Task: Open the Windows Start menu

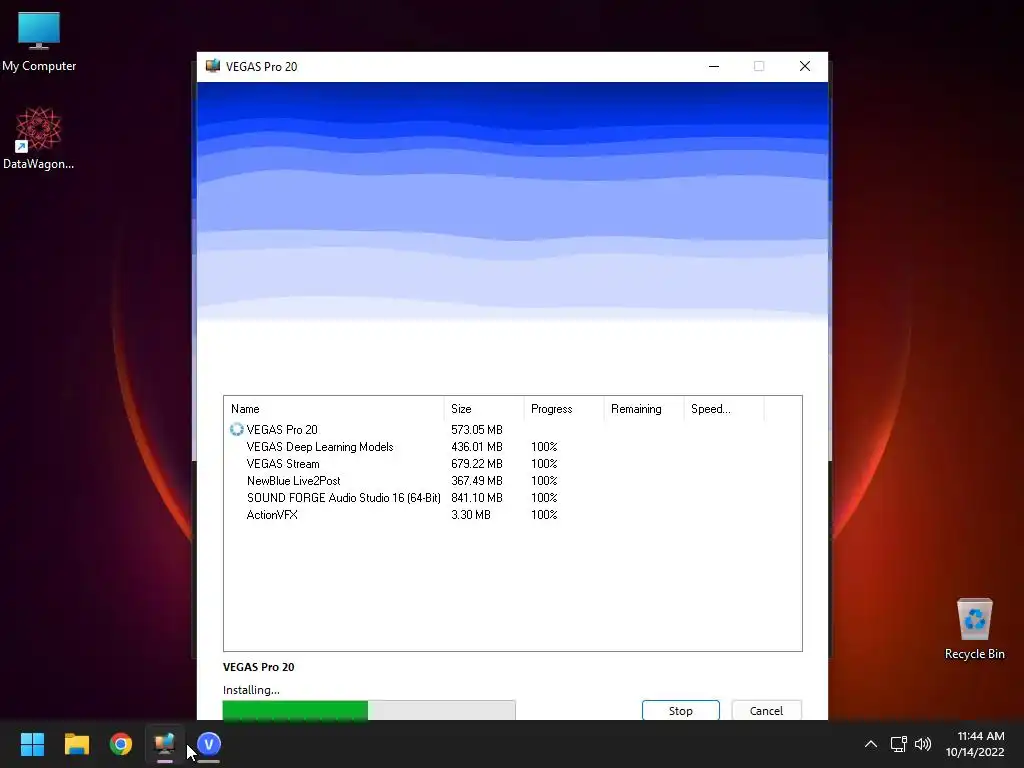Action: click(32, 744)
